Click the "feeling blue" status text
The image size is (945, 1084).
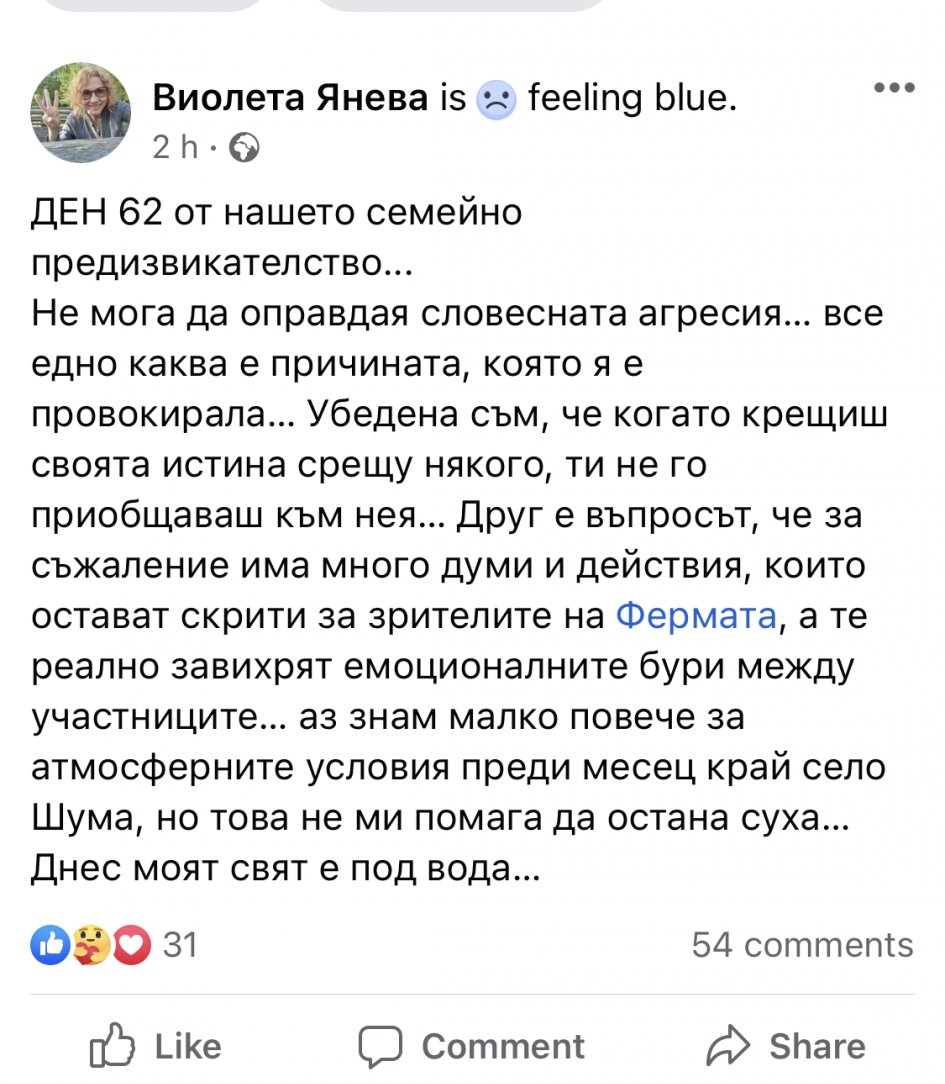[630, 98]
